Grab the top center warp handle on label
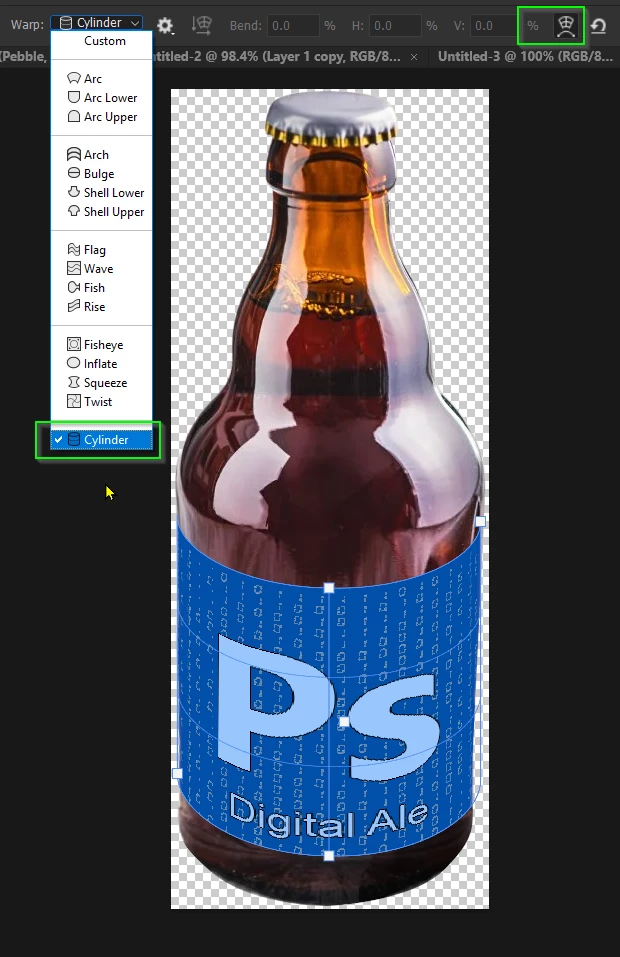 (x=329, y=588)
